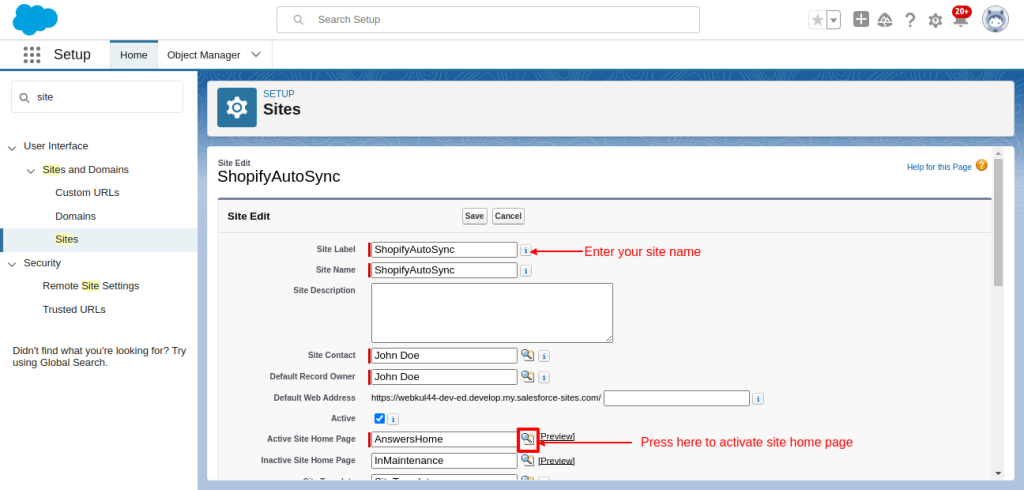Open the user profile avatar
The image size is (1024, 490).
pos(995,20)
